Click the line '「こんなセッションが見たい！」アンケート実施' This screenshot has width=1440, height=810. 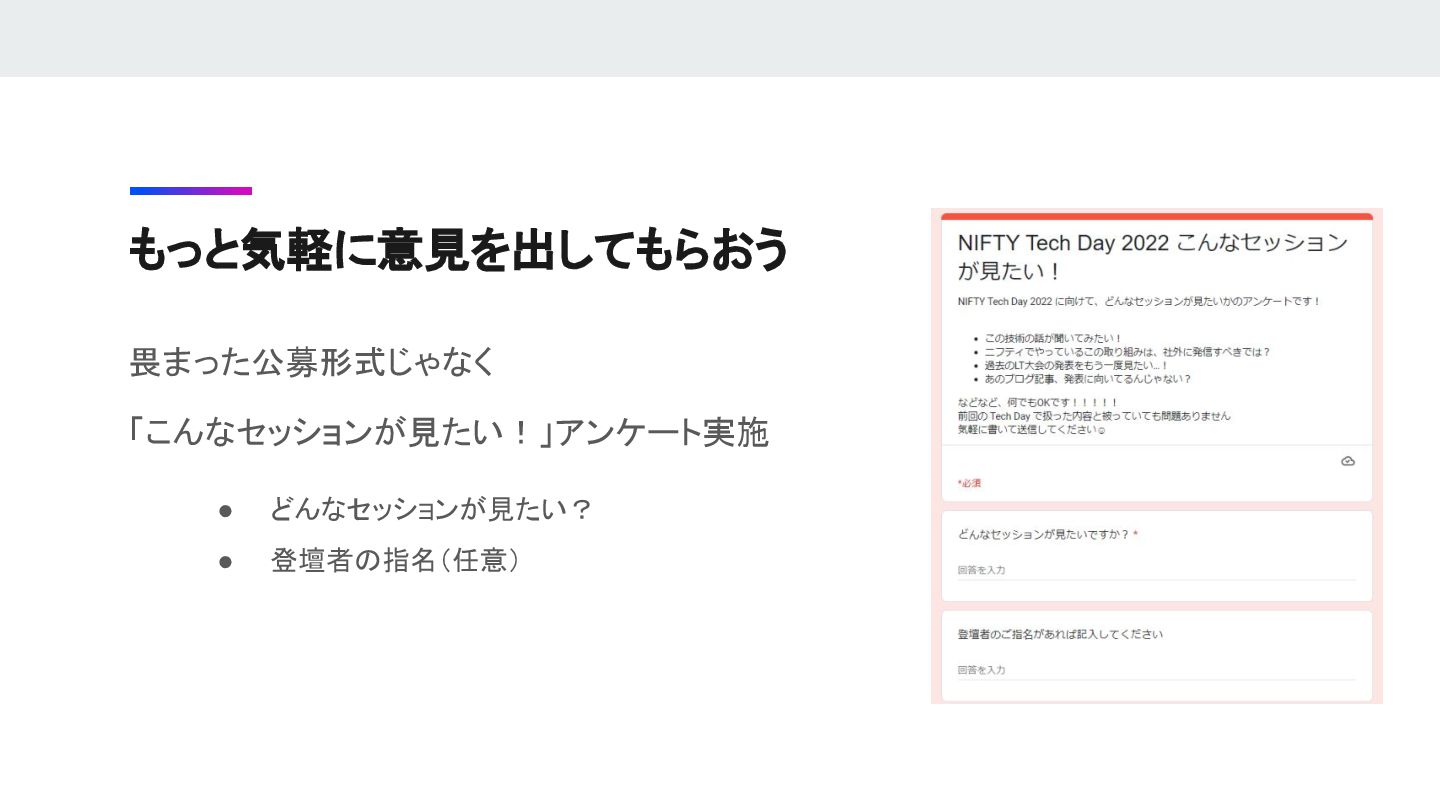point(449,433)
